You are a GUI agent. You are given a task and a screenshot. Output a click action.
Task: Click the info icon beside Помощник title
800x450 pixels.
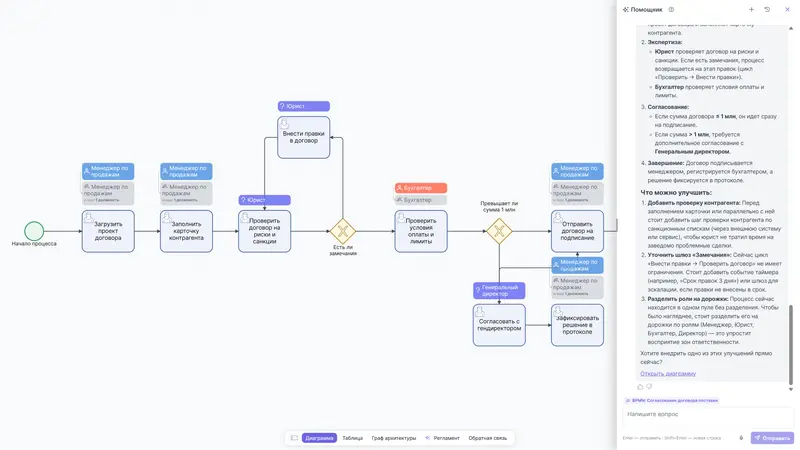click(671, 10)
